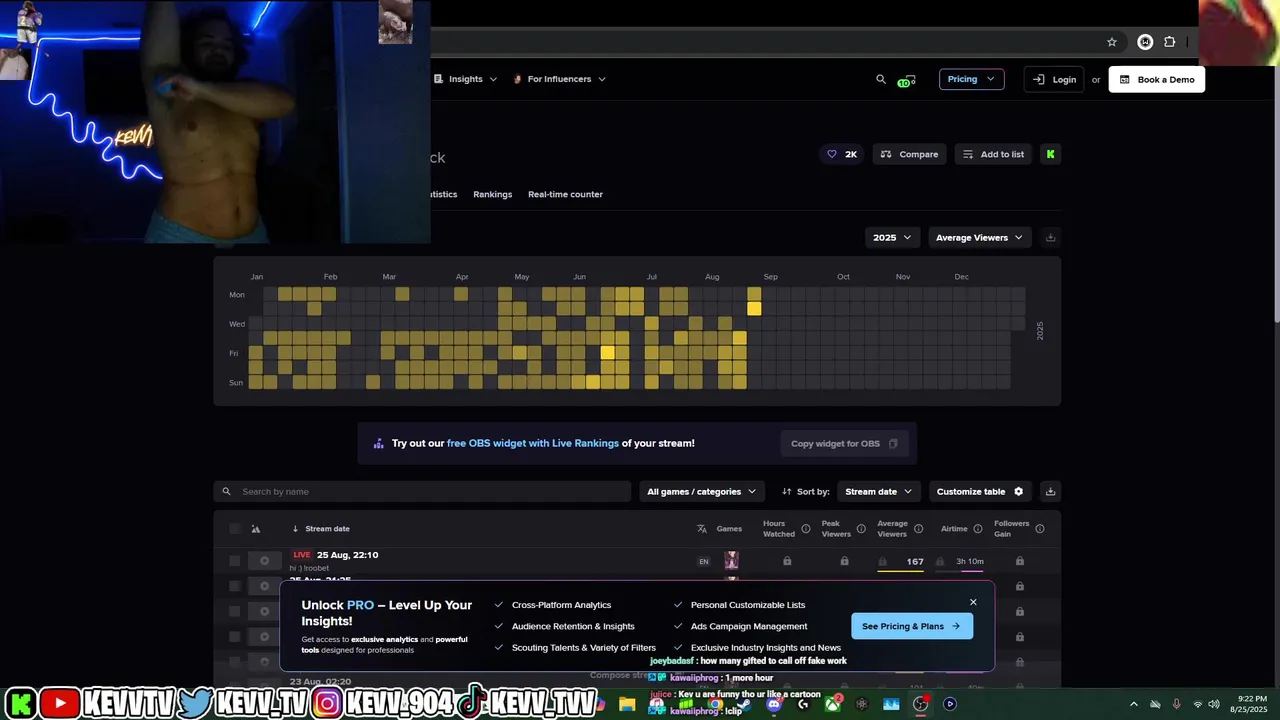Click the Book a Demo button
The width and height of the screenshot is (1280, 720).
1156,79
